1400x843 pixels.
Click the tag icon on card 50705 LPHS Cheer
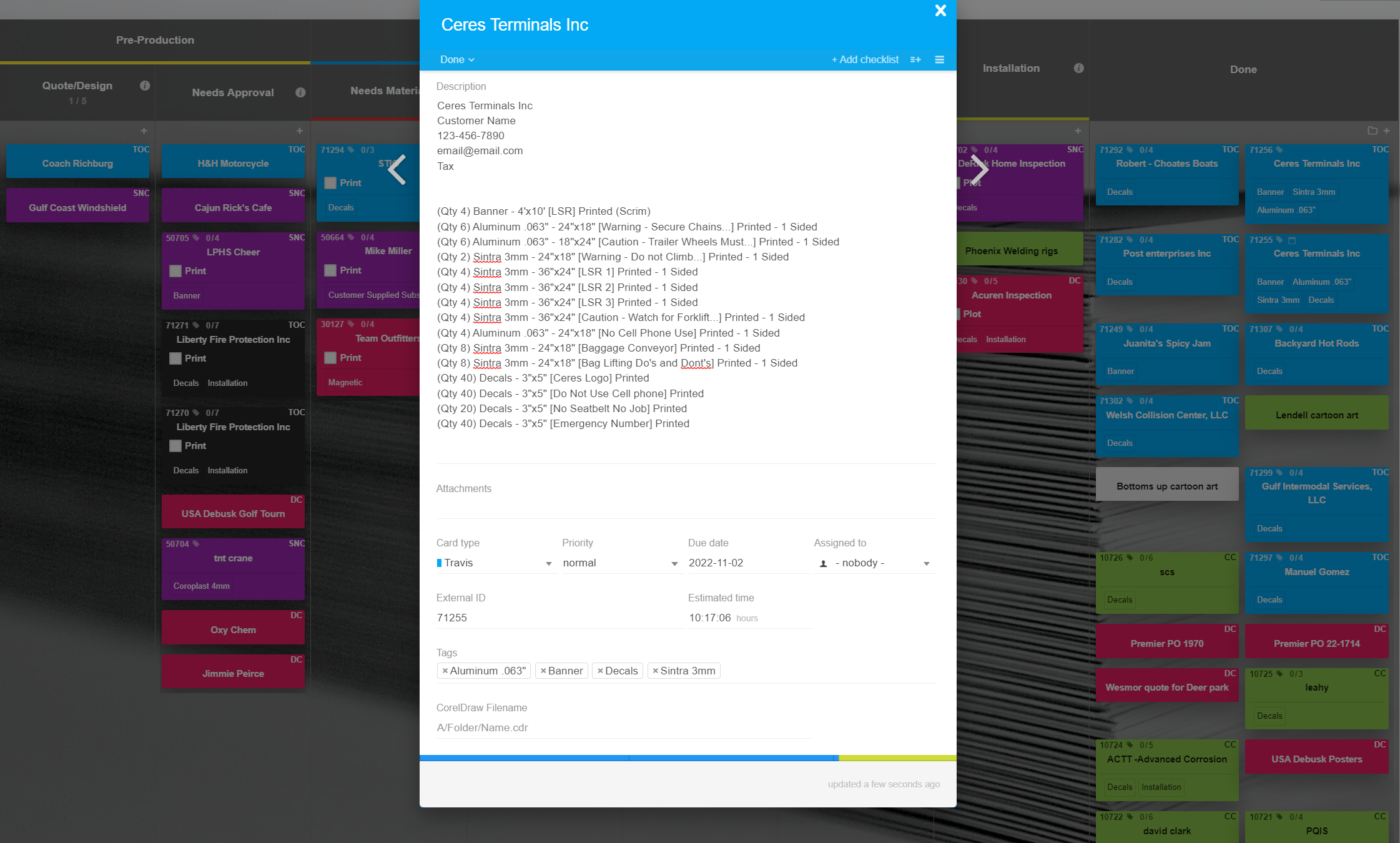(x=195, y=238)
